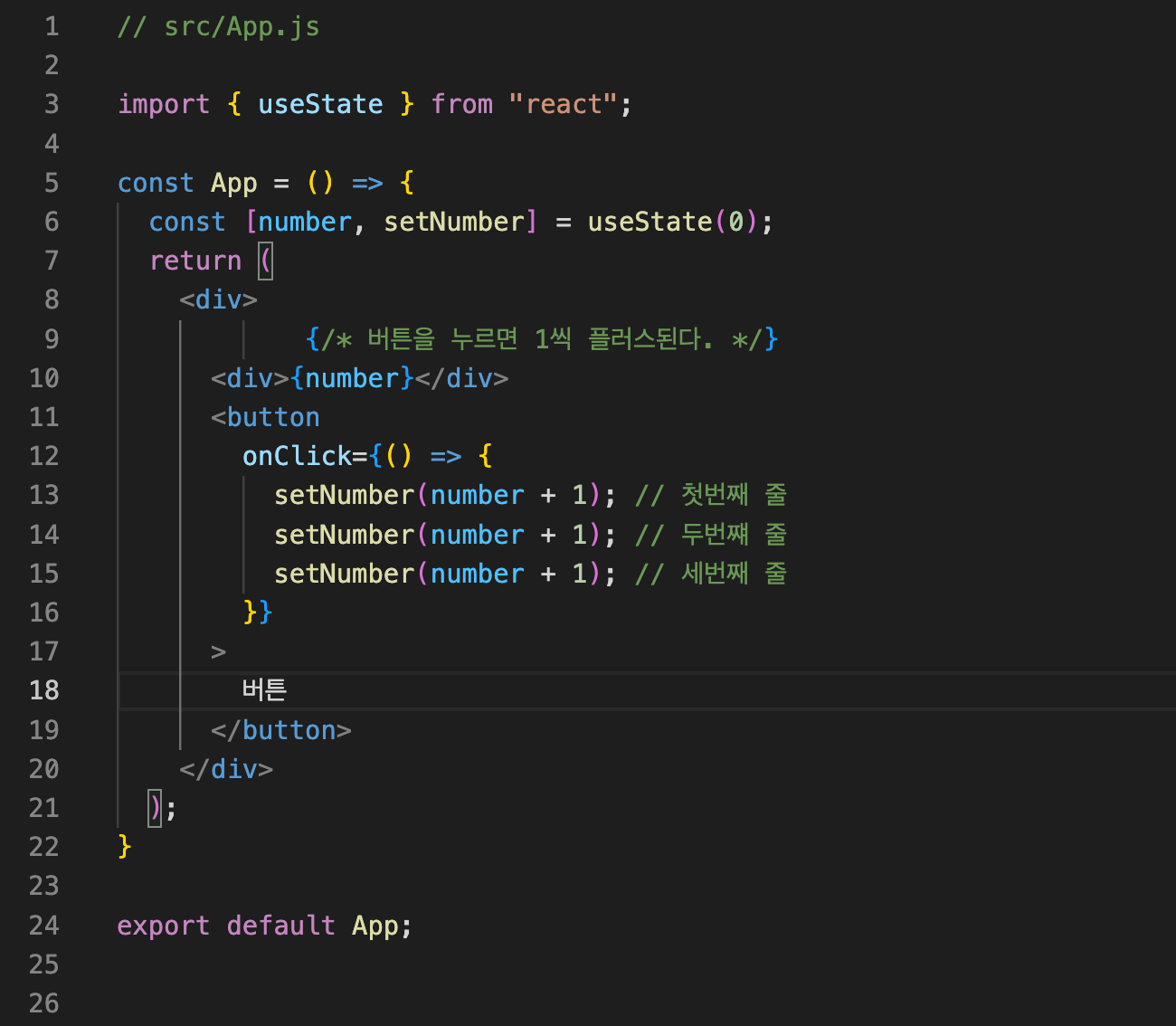Click the '버튼' text on line 18
The height and width of the screenshot is (1026, 1176).
coord(265,691)
